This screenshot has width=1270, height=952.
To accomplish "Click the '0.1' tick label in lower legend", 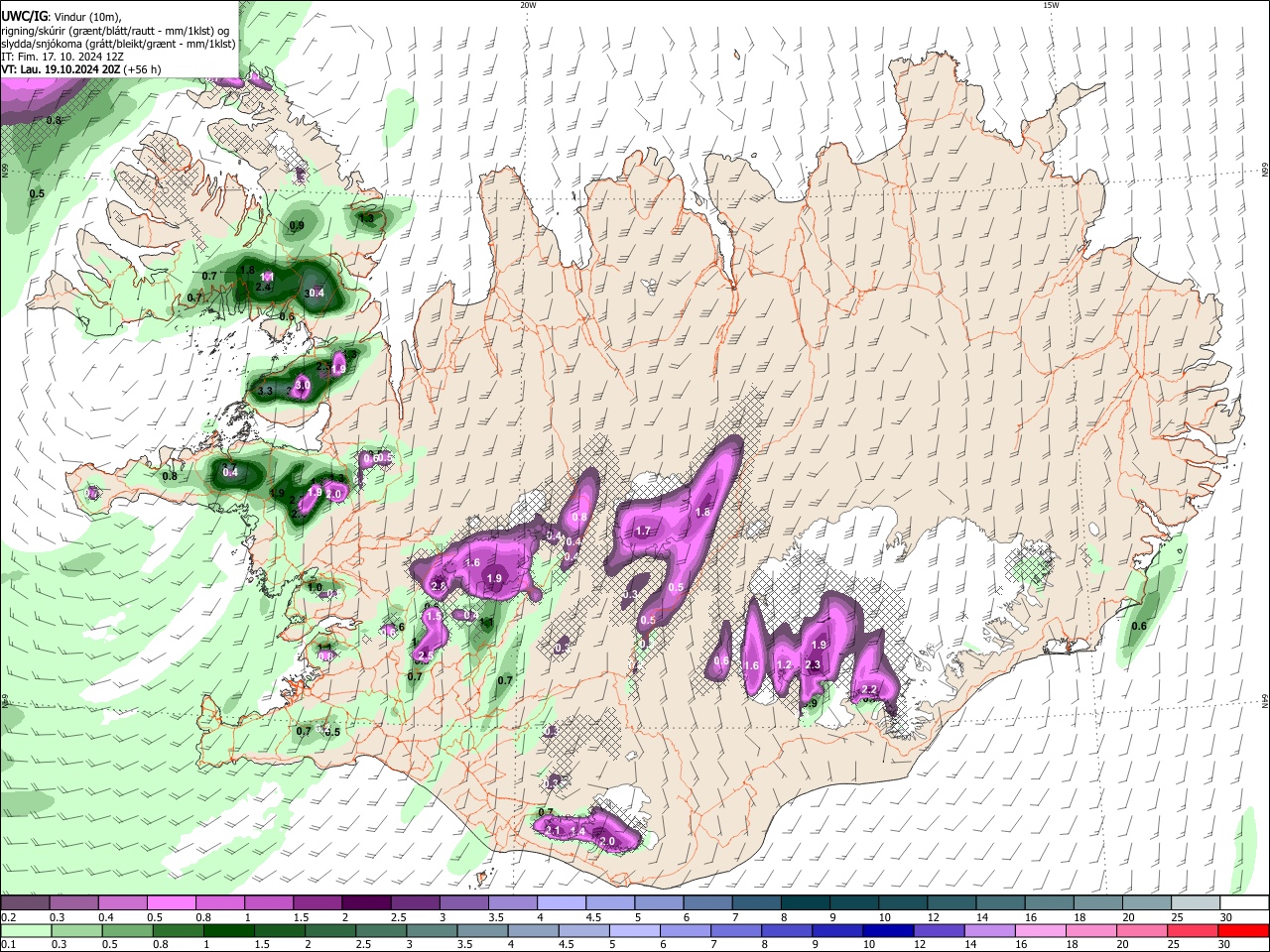I will [x=8, y=945].
